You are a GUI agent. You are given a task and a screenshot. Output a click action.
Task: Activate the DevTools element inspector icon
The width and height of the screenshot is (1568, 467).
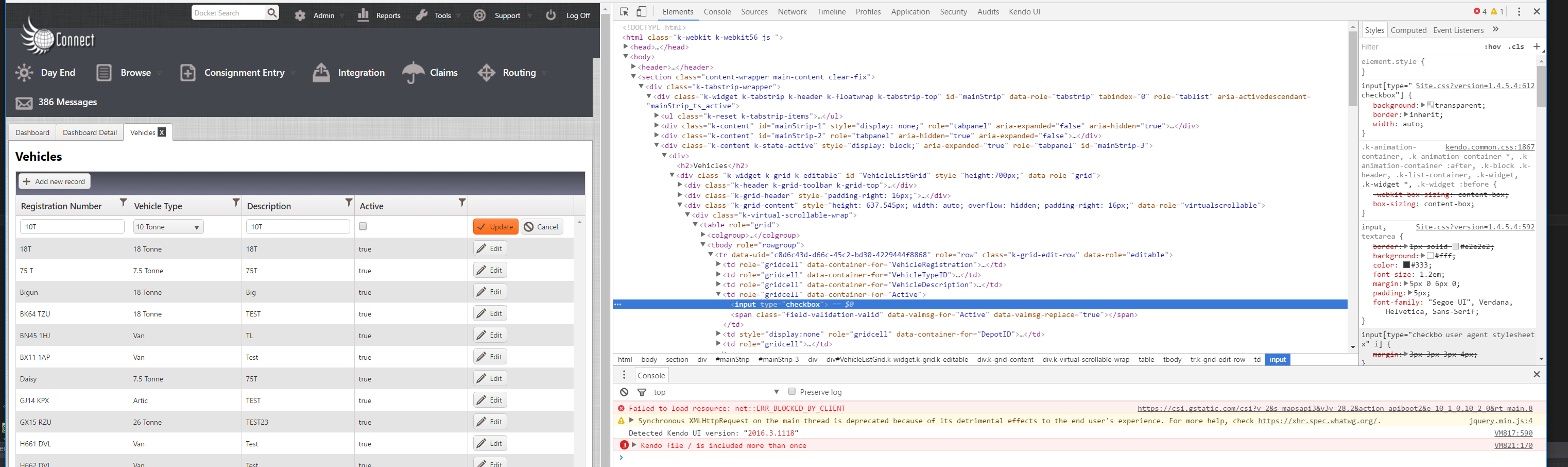(624, 11)
